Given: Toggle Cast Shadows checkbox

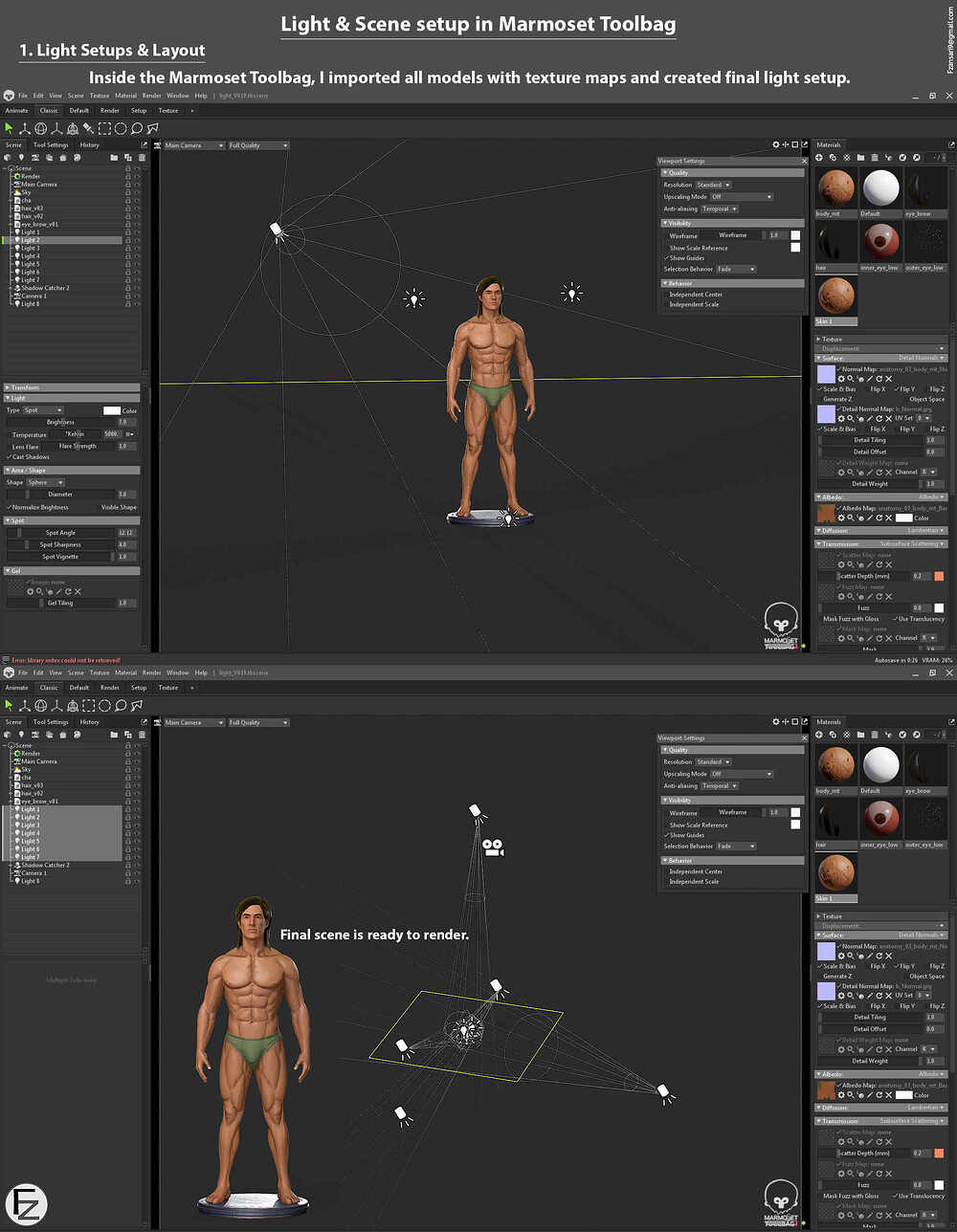Looking at the screenshot, I should coord(29,456).
